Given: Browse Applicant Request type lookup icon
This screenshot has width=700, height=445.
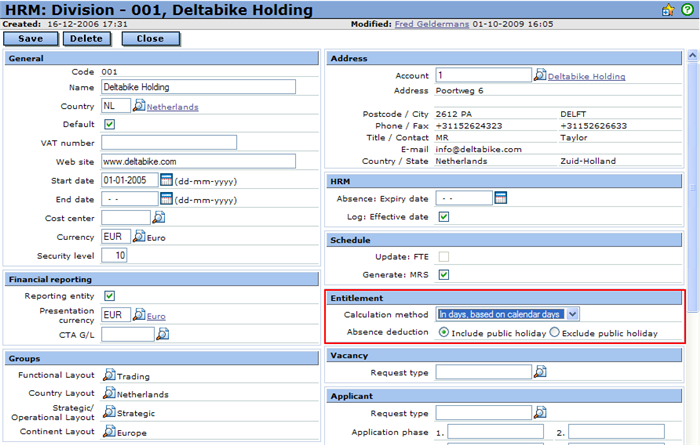Looking at the screenshot, I should (540, 412).
